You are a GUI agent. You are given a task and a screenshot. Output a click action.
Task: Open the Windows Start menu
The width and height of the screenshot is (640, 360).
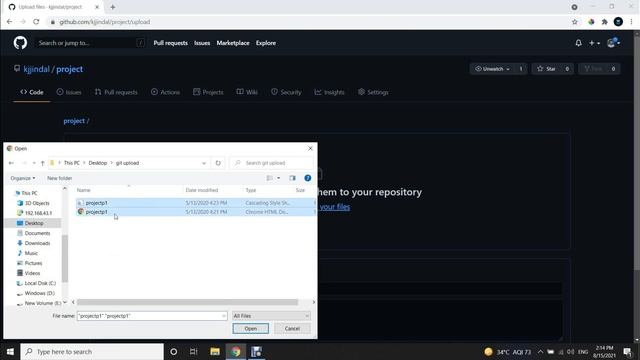tap(10, 351)
